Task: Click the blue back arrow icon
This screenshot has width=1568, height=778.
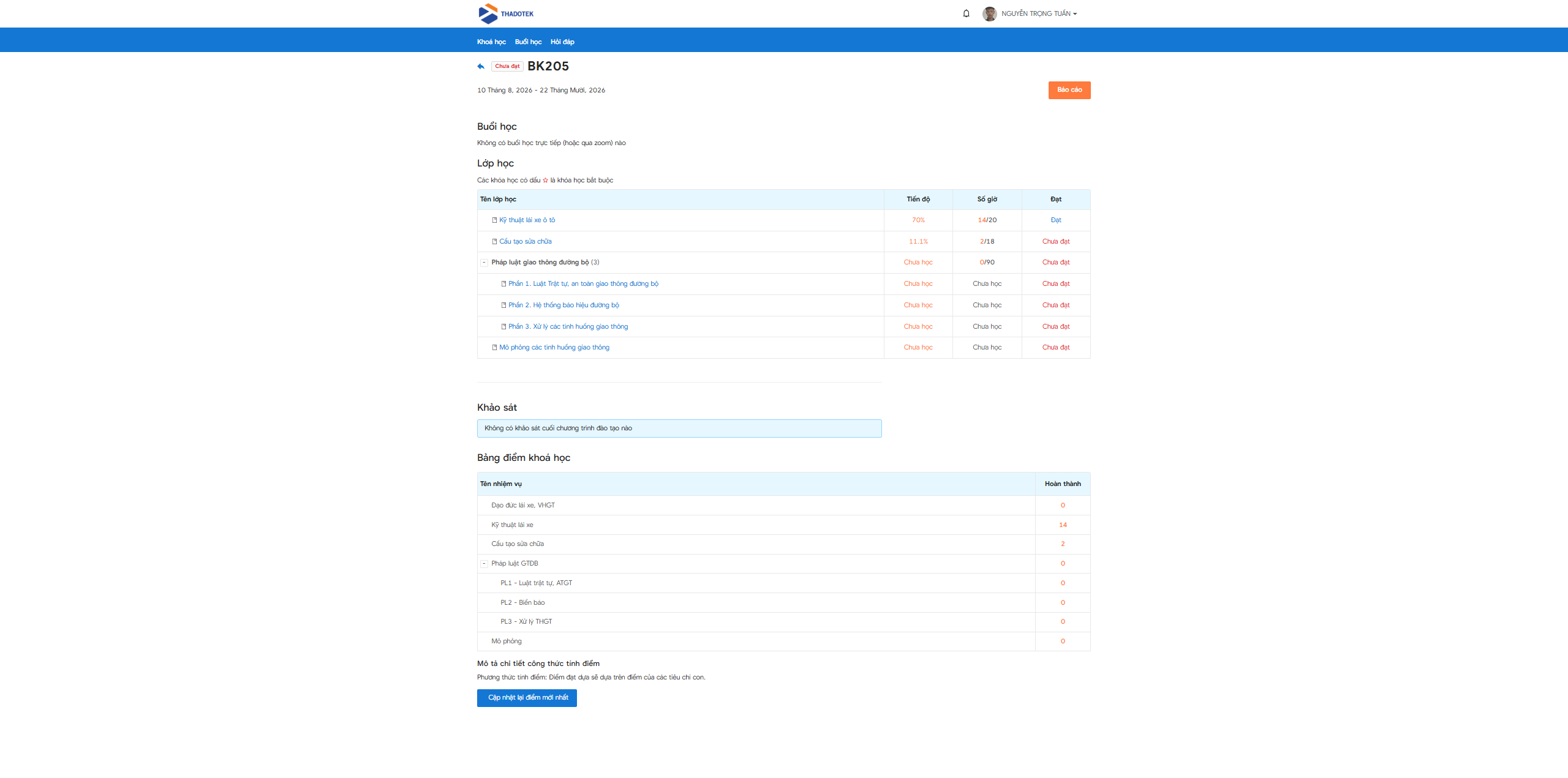Action: (481, 66)
